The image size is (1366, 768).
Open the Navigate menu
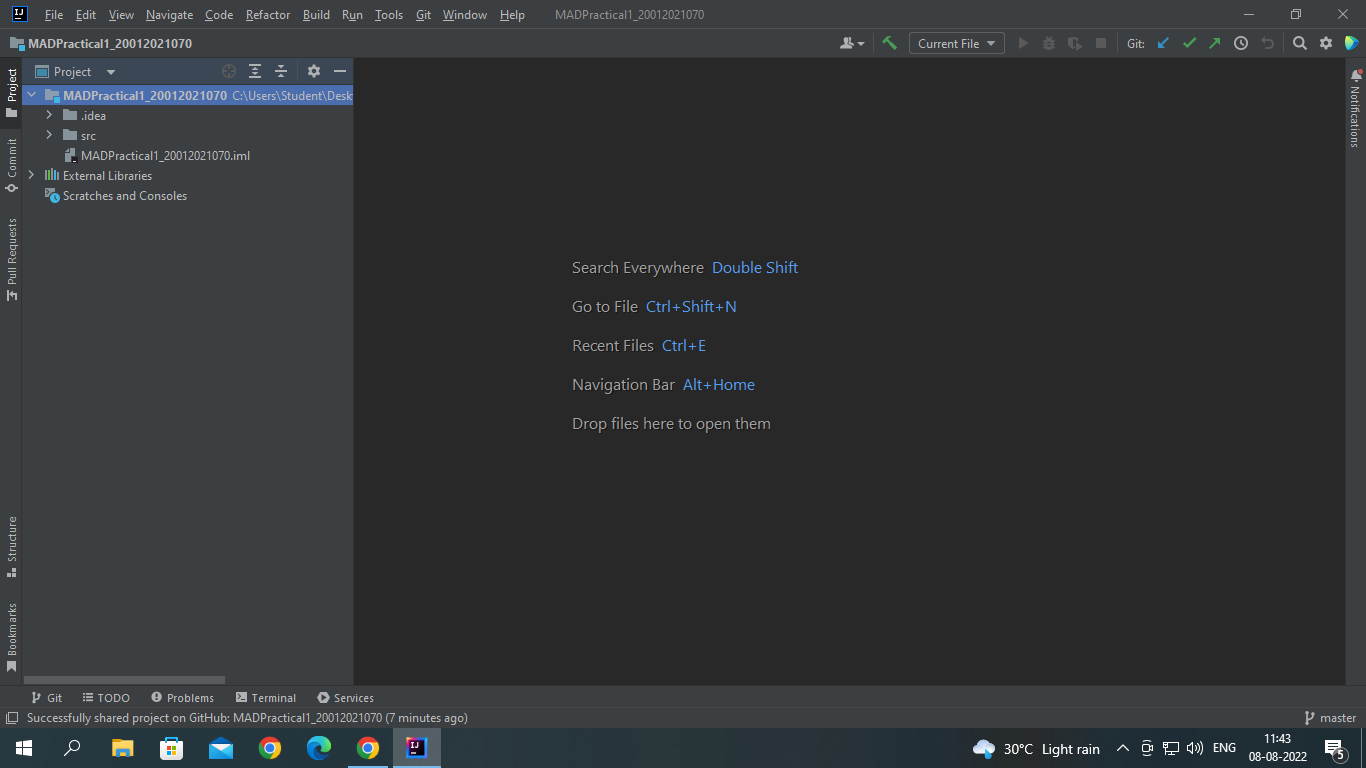(x=169, y=14)
